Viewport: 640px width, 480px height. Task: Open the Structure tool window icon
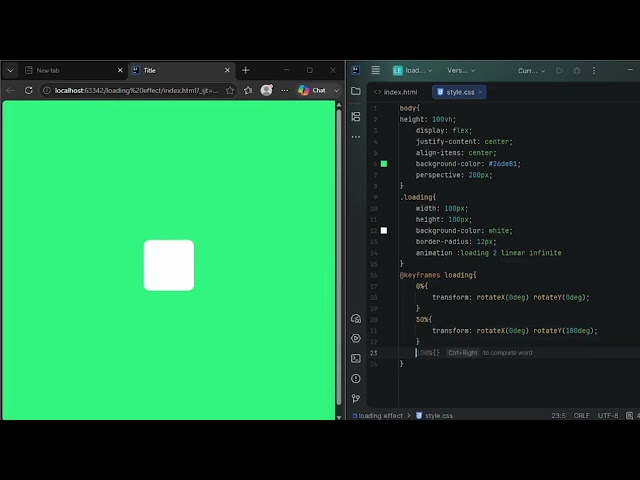(x=356, y=117)
